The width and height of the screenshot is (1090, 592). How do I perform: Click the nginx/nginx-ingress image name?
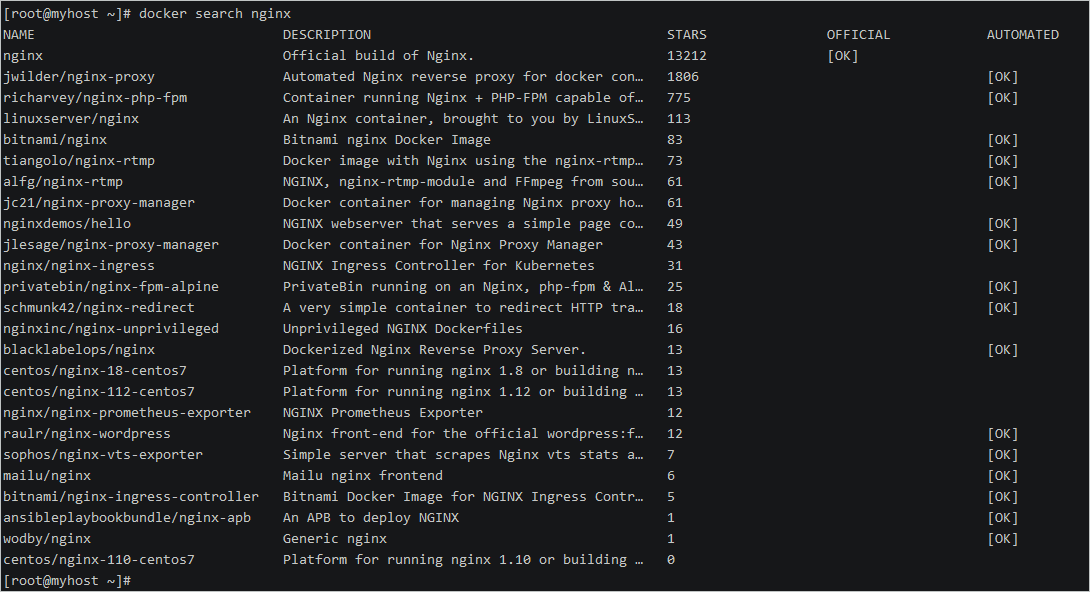point(79,266)
